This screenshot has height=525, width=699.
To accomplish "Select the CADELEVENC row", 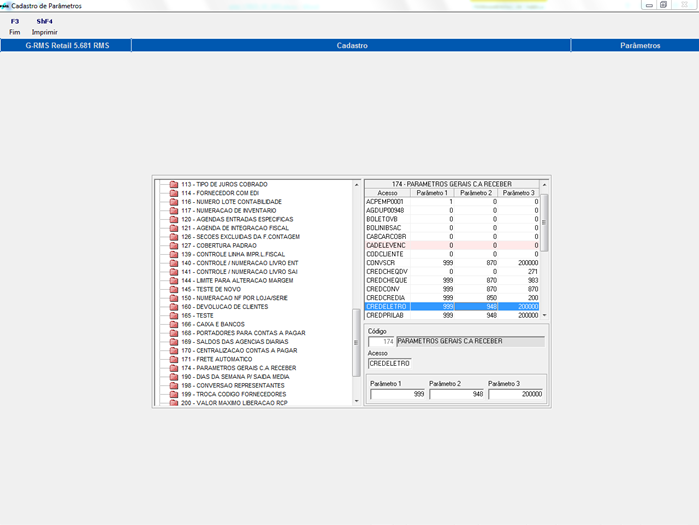I will point(452,246).
